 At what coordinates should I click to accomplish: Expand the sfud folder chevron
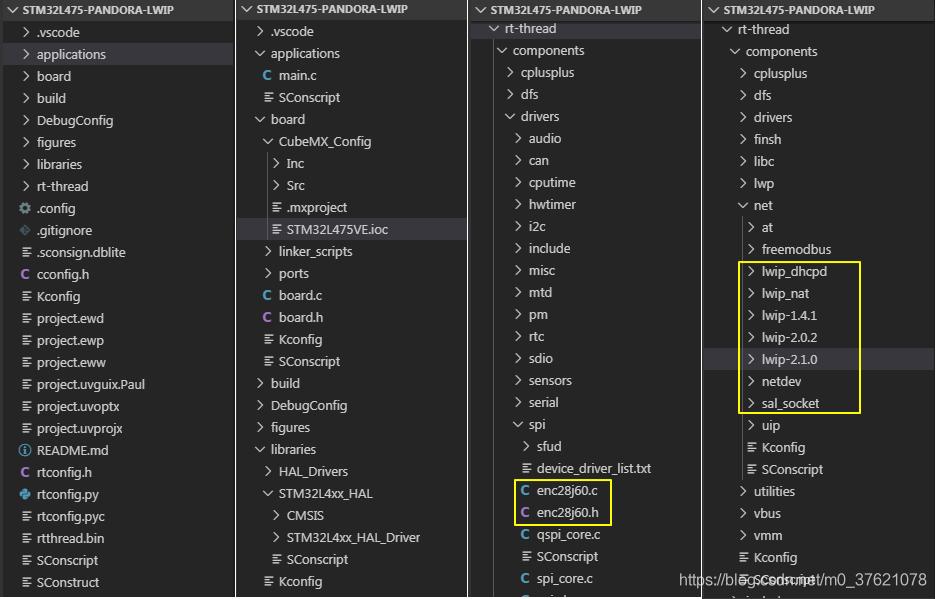[x=526, y=447]
